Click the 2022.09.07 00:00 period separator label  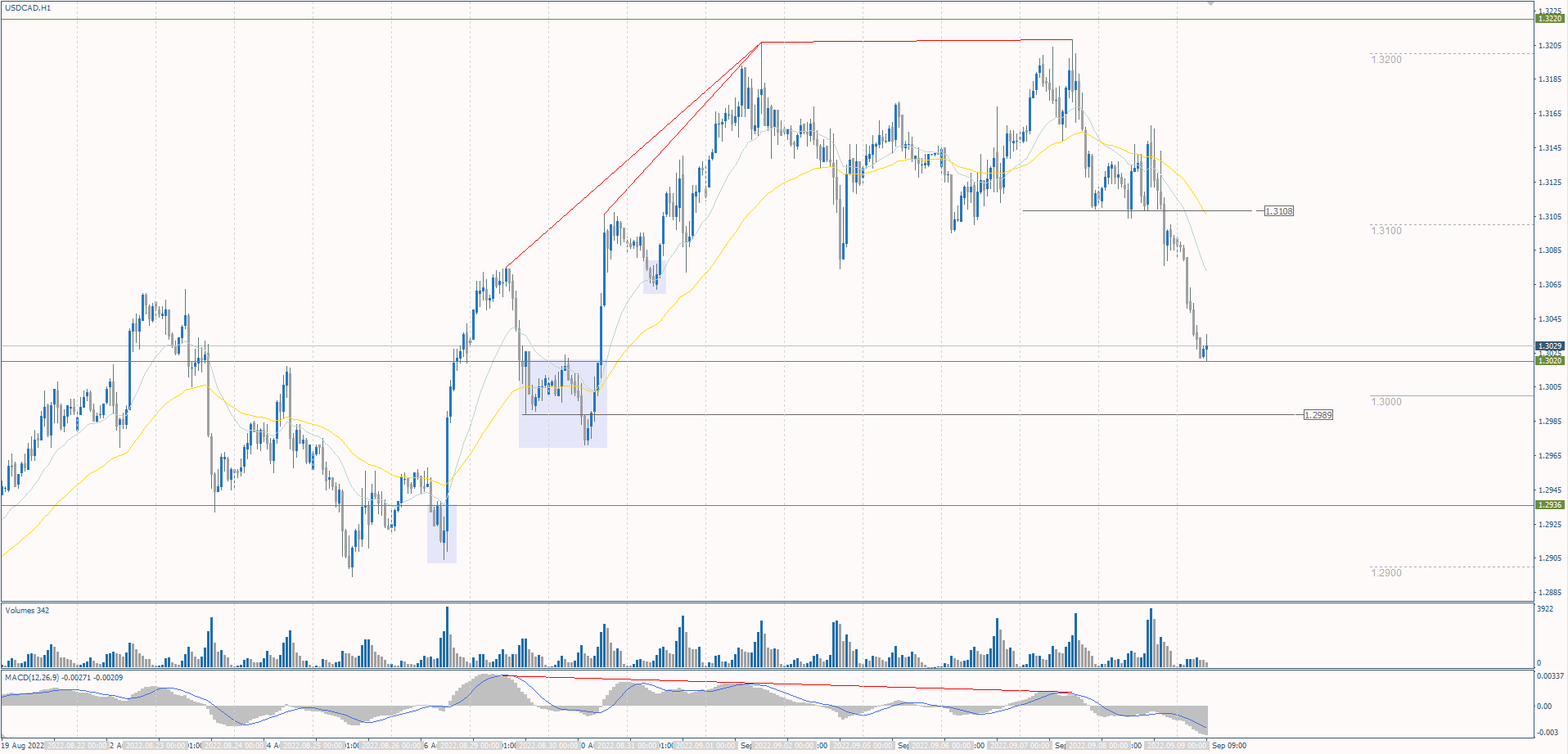tap(1021, 746)
